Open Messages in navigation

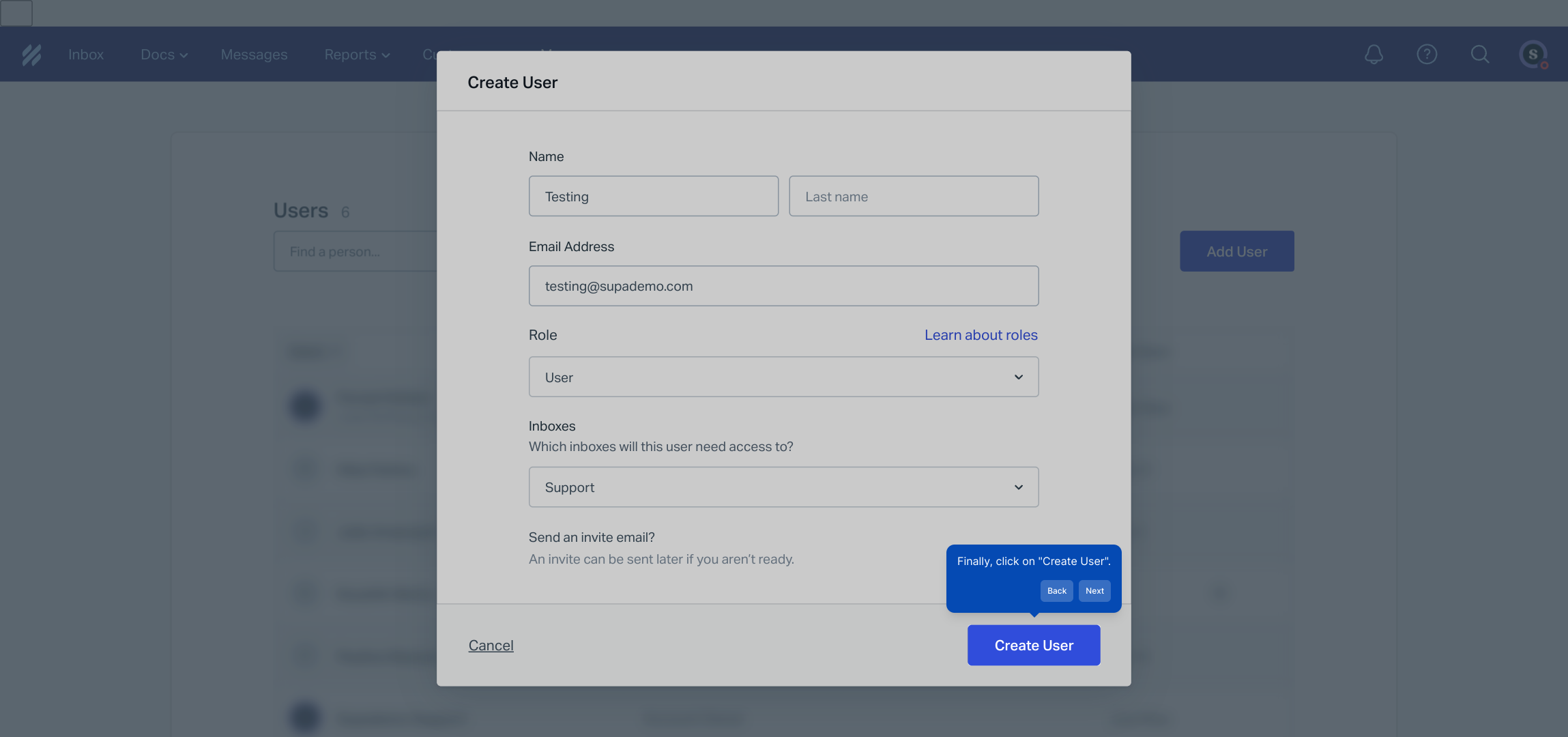click(254, 55)
